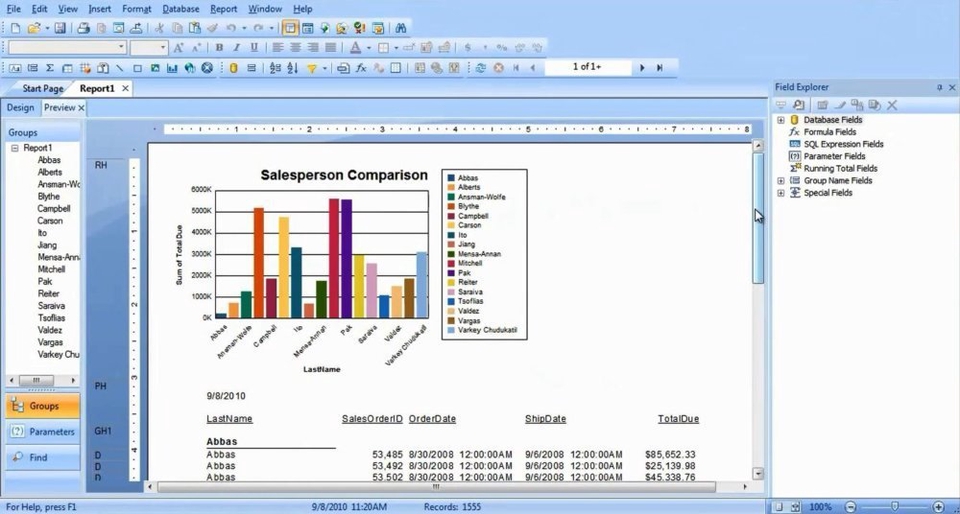Click the Parameters panel button

[x=43, y=431]
